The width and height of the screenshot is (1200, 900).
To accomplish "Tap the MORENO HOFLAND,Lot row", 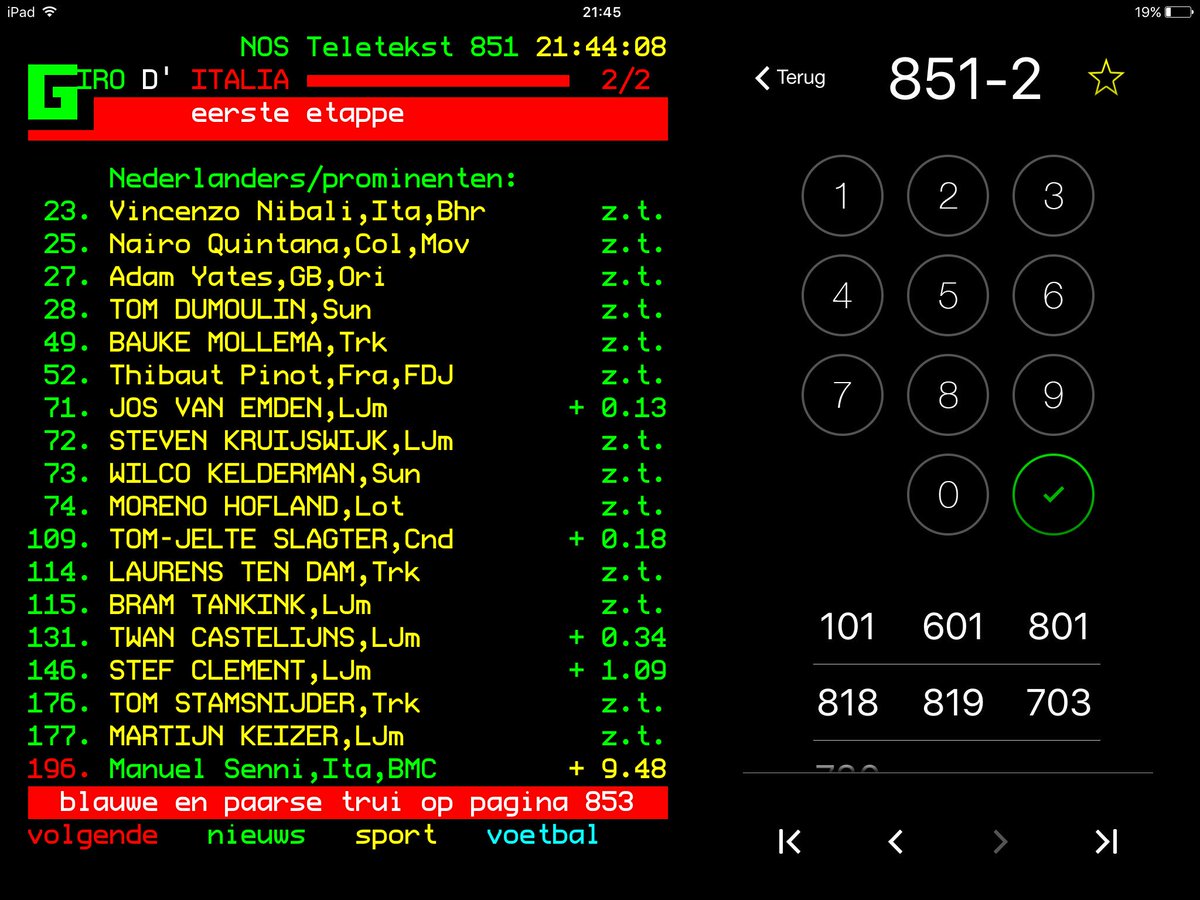I will pyautogui.click(x=347, y=506).
